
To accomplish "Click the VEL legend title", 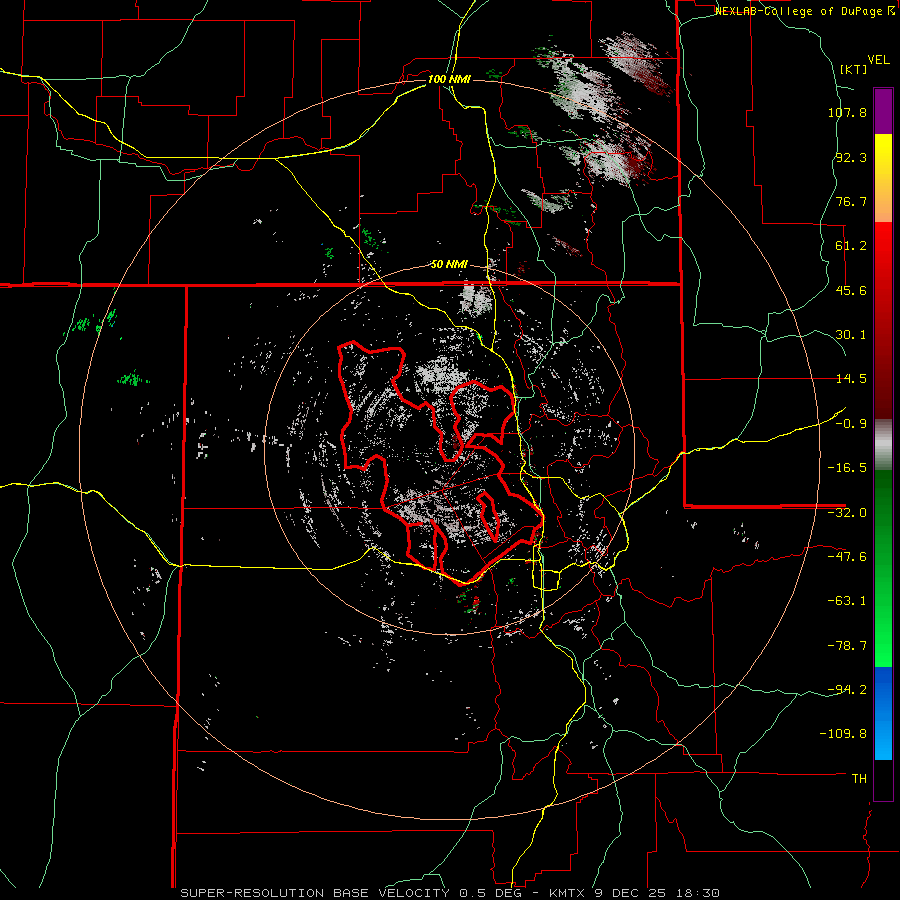I will coord(878,59).
